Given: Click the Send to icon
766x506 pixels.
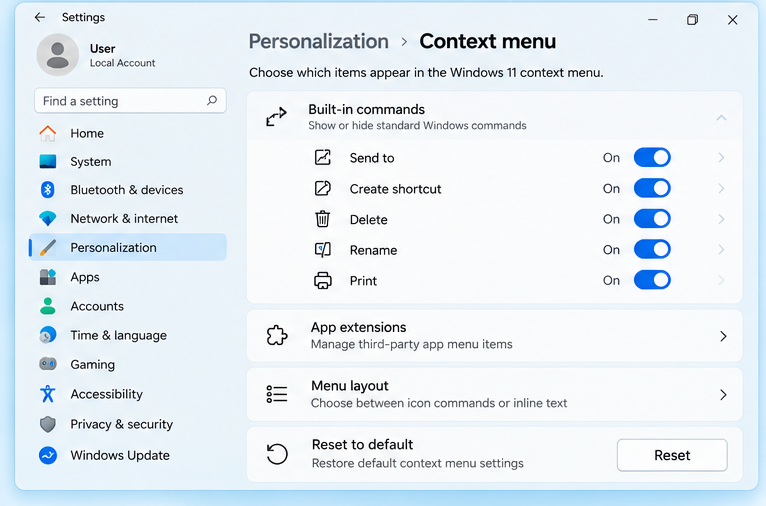Looking at the screenshot, I should pos(322,157).
